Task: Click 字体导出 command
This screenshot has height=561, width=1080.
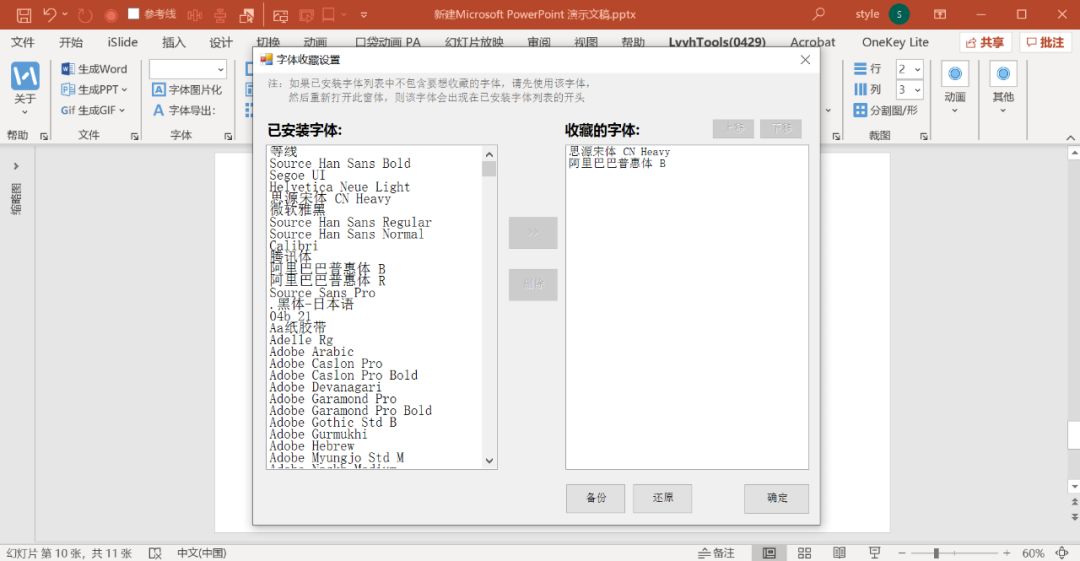Action: coord(184,110)
